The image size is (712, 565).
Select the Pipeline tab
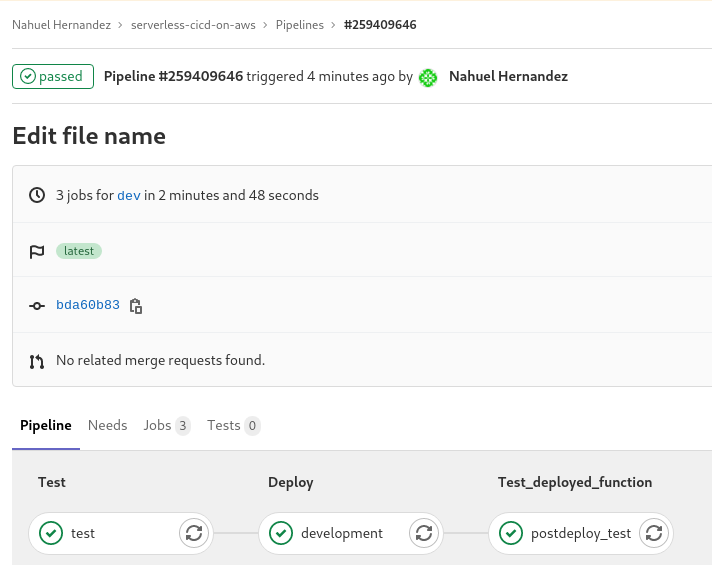pos(46,426)
